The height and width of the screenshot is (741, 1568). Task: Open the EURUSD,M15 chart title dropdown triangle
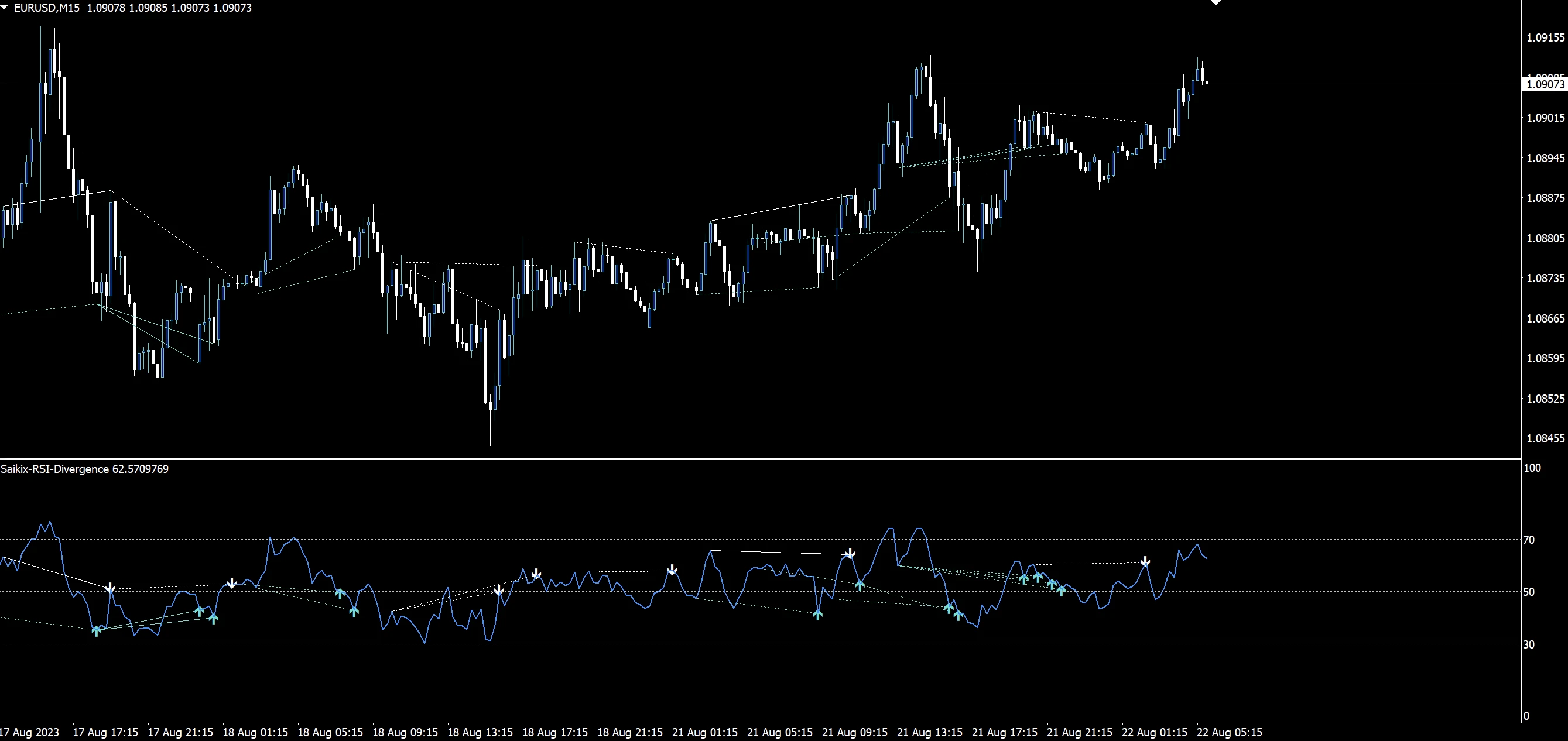[x=5, y=7]
